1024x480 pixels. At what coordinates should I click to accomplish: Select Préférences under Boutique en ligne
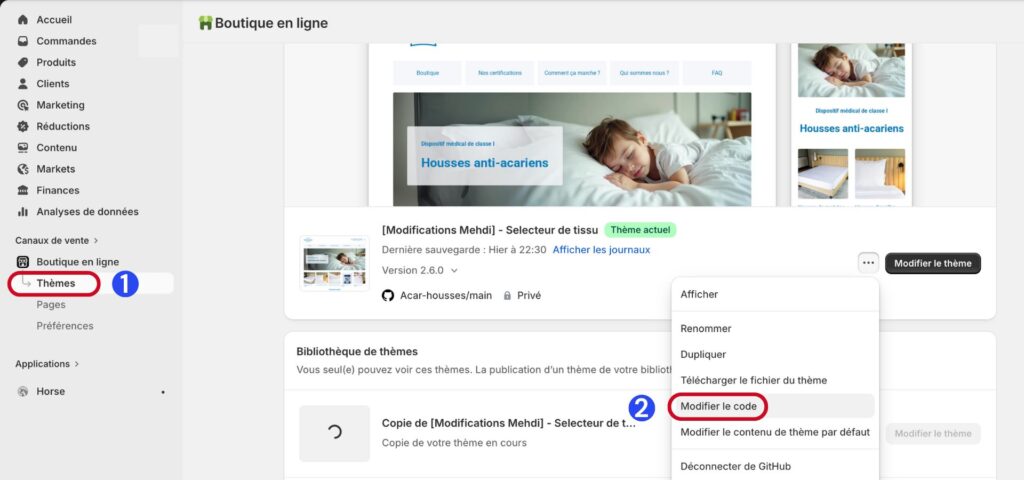coord(65,326)
